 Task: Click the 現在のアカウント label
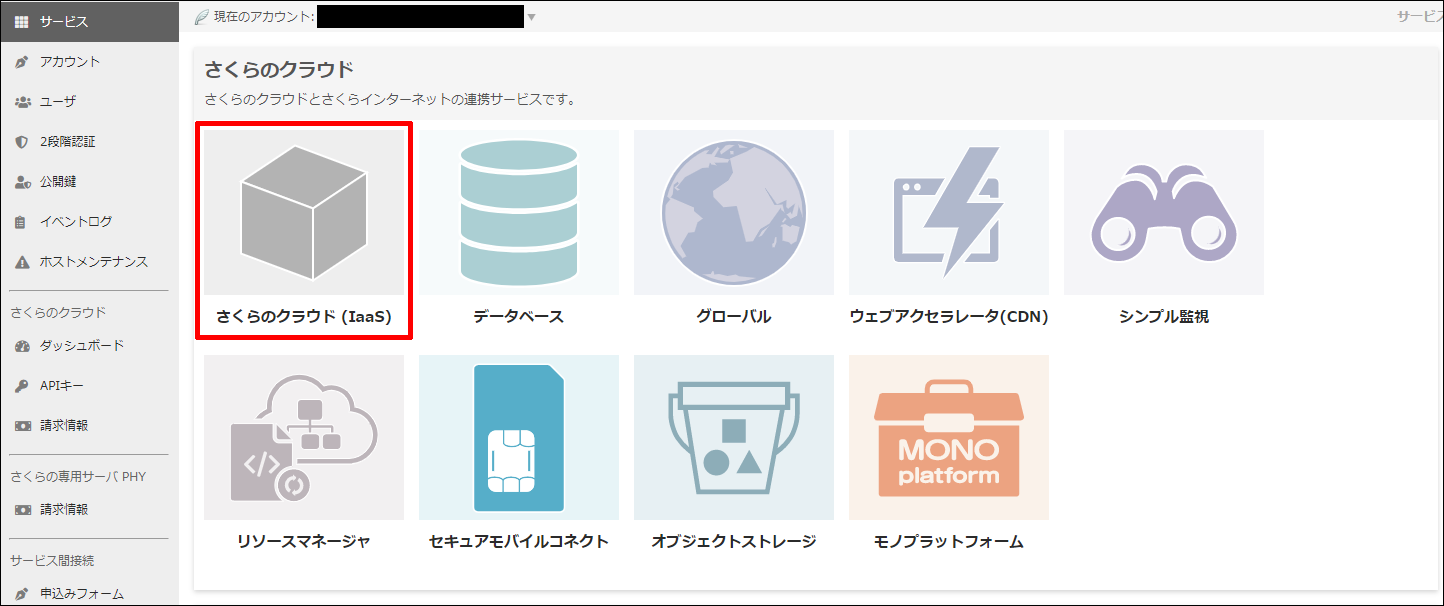(x=264, y=17)
